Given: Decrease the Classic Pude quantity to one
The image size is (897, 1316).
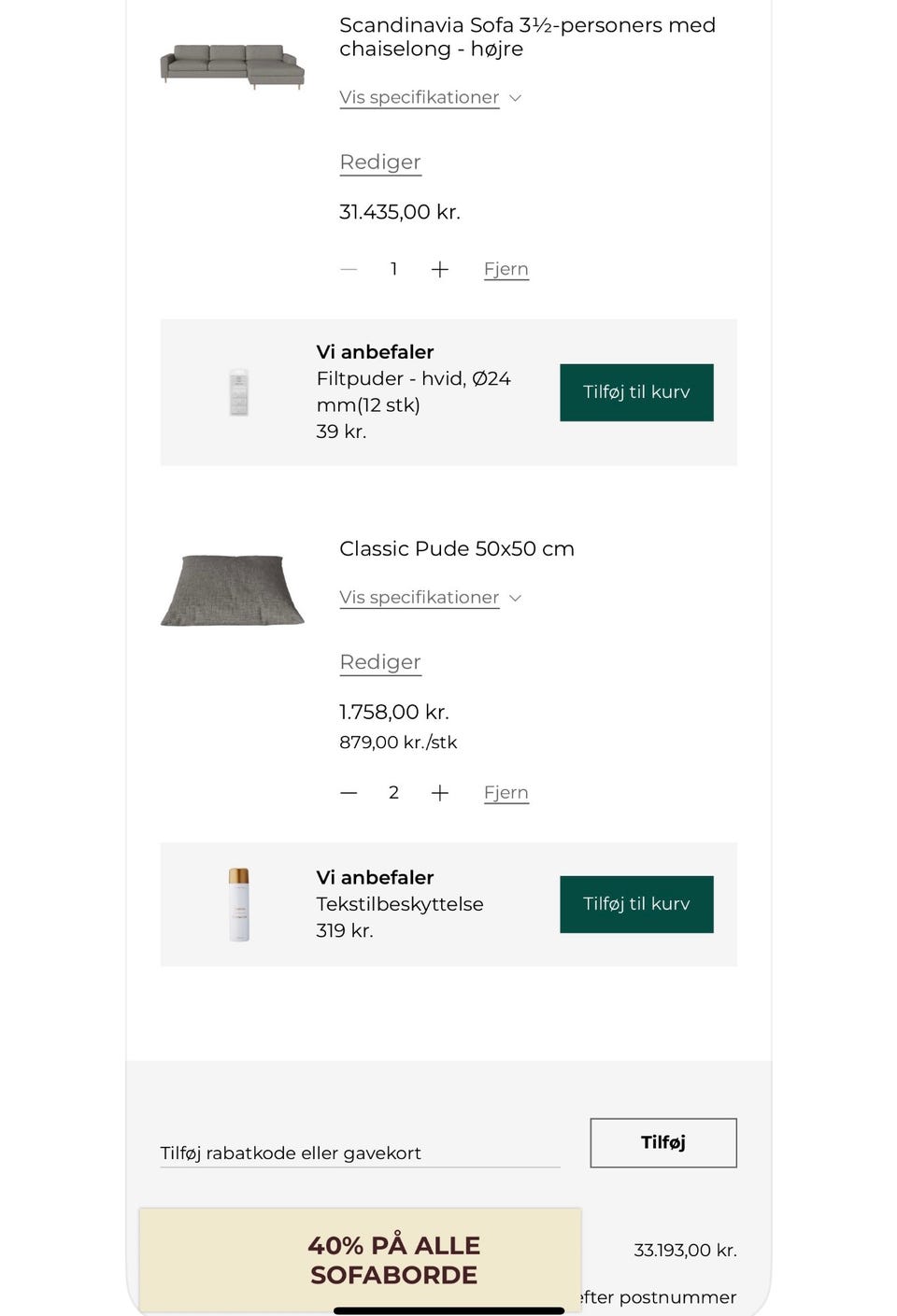Looking at the screenshot, I should [x=348, y=792].
